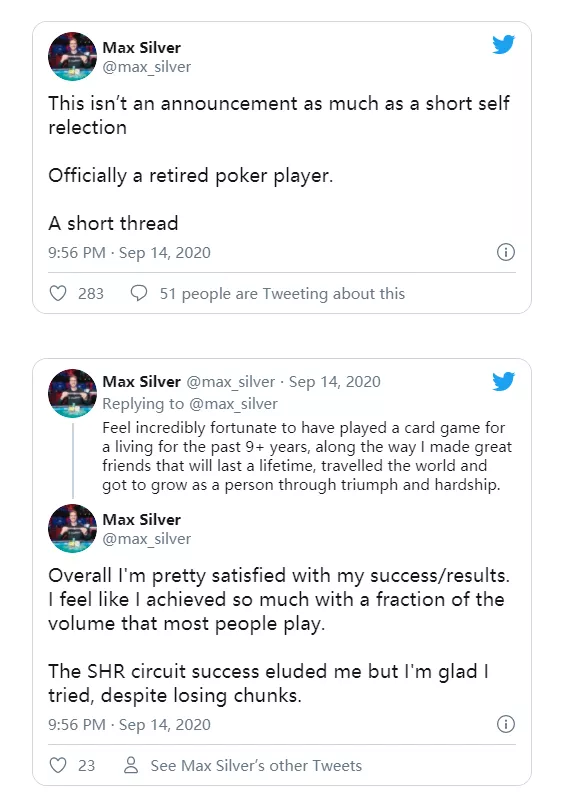Image resolution: width=563 pixels, height=798 pixels.
Task: Open Max Silver's avatar in first tweet
Action: click(x=72, y=56)
